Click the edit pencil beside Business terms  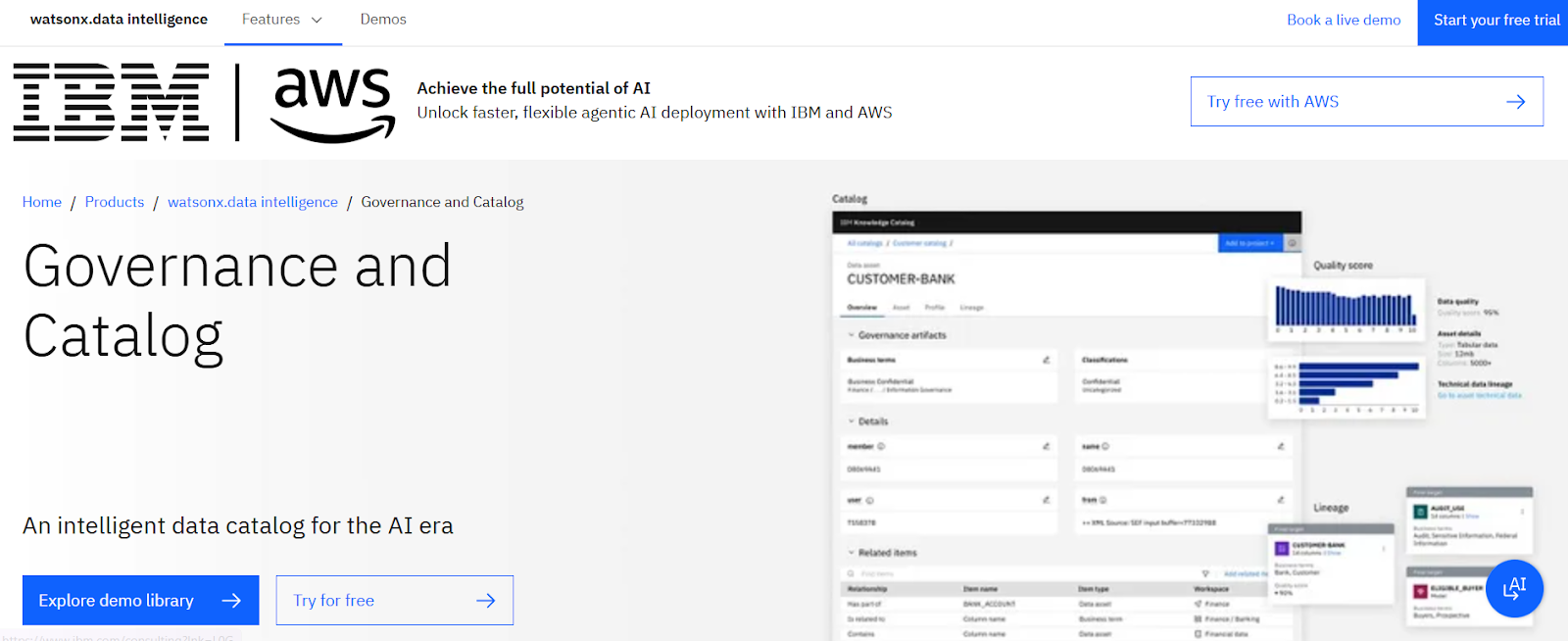point(1046,360)
